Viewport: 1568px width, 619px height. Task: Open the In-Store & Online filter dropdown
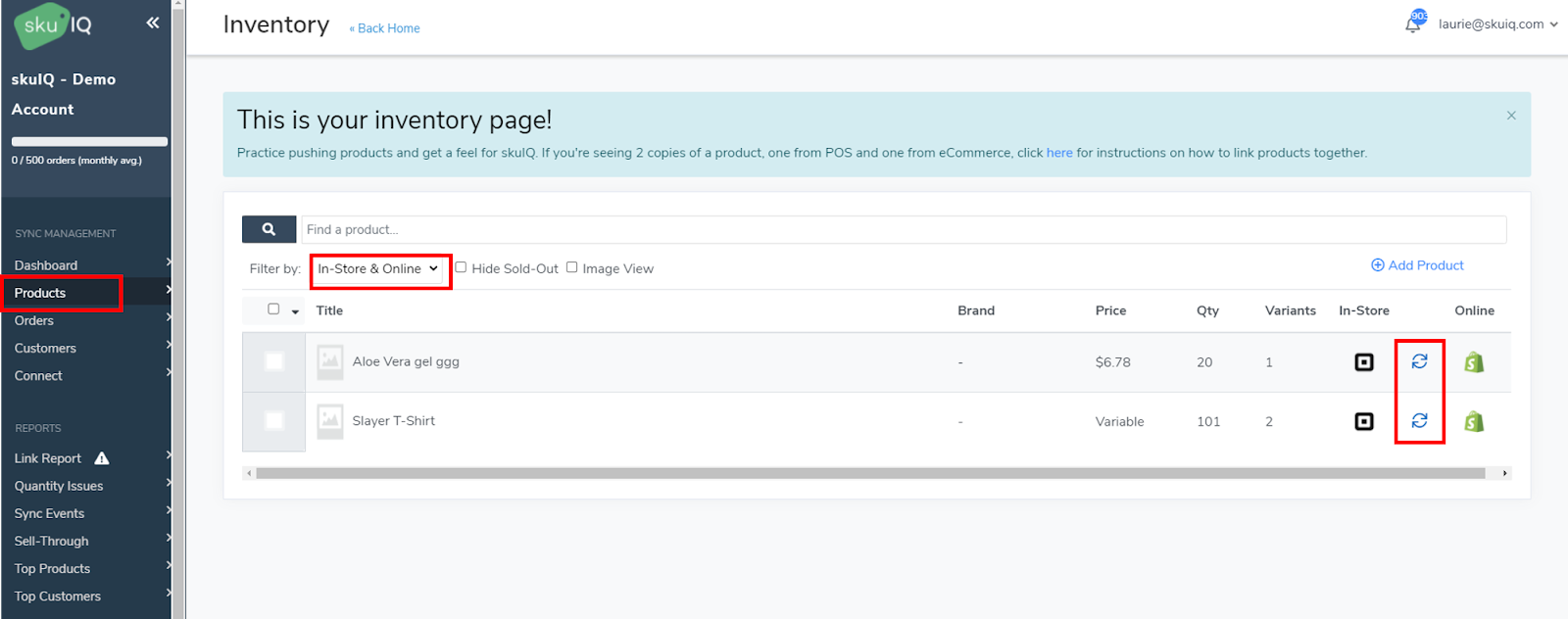click(379, 269)
